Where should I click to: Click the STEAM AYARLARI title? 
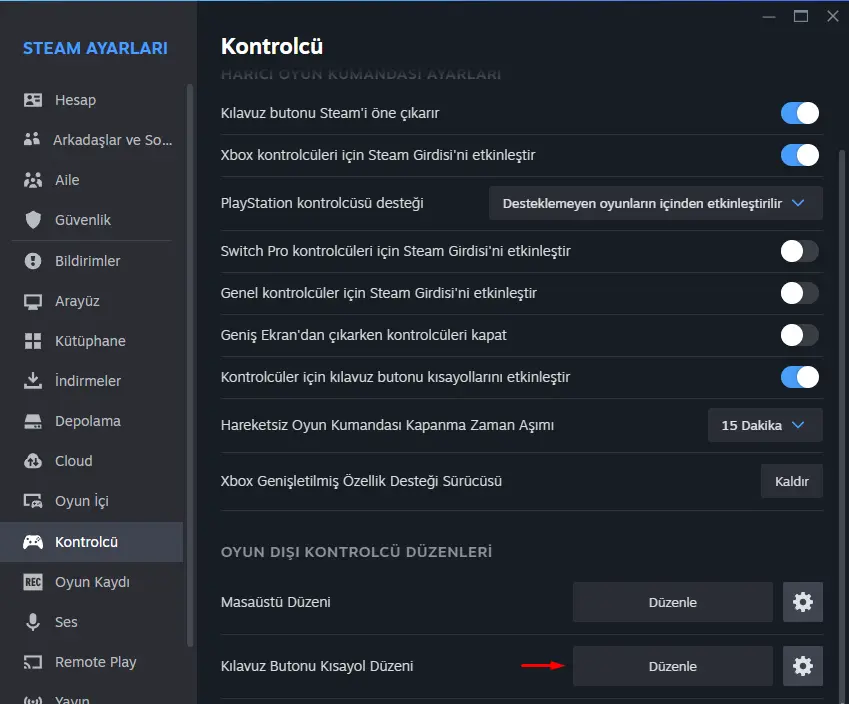click(x=95, y=48)
